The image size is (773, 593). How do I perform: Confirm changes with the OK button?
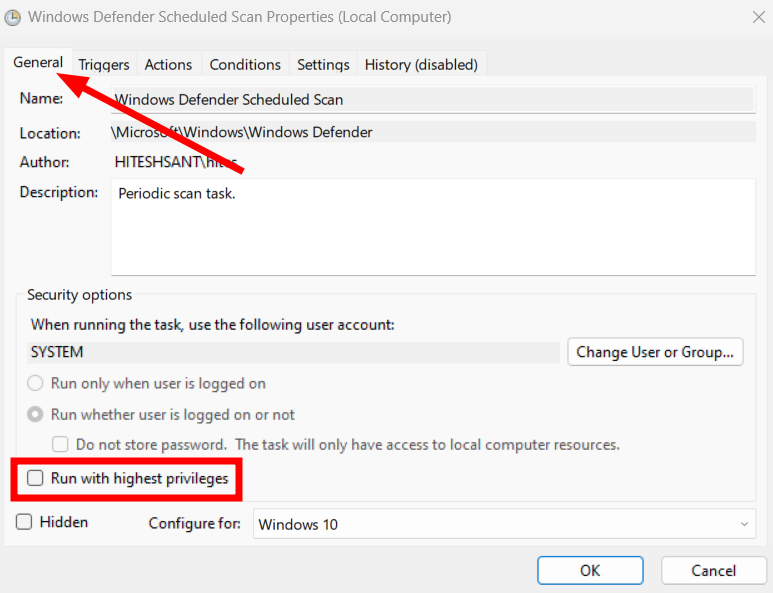590,570
